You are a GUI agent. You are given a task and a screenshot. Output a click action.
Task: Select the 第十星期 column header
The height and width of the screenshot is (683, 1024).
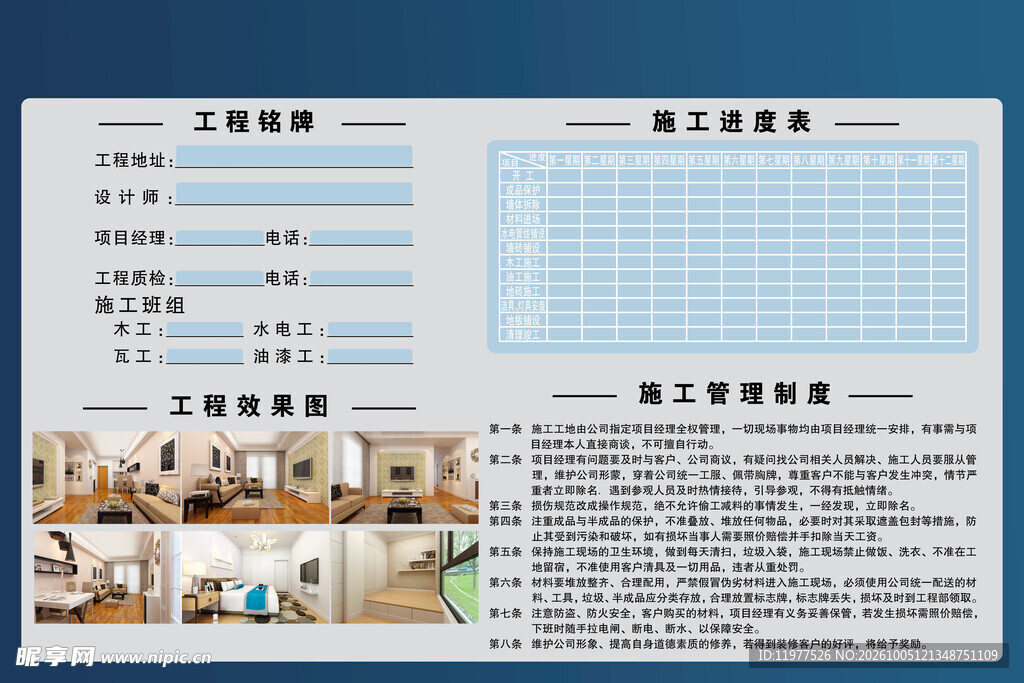(x=879, y=160)
